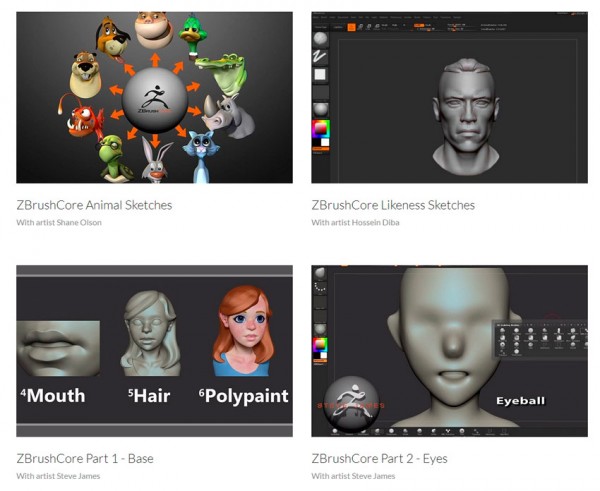Open the ZBrushCore Likeness Sketches title link

click(x=393, y=205)
